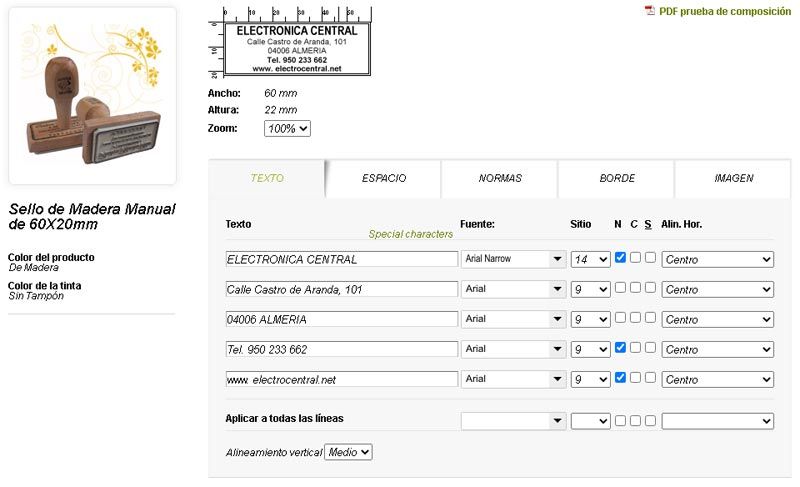
Task: Open size dropdown for www. electrocentral.net line
Action: [590, 379]
